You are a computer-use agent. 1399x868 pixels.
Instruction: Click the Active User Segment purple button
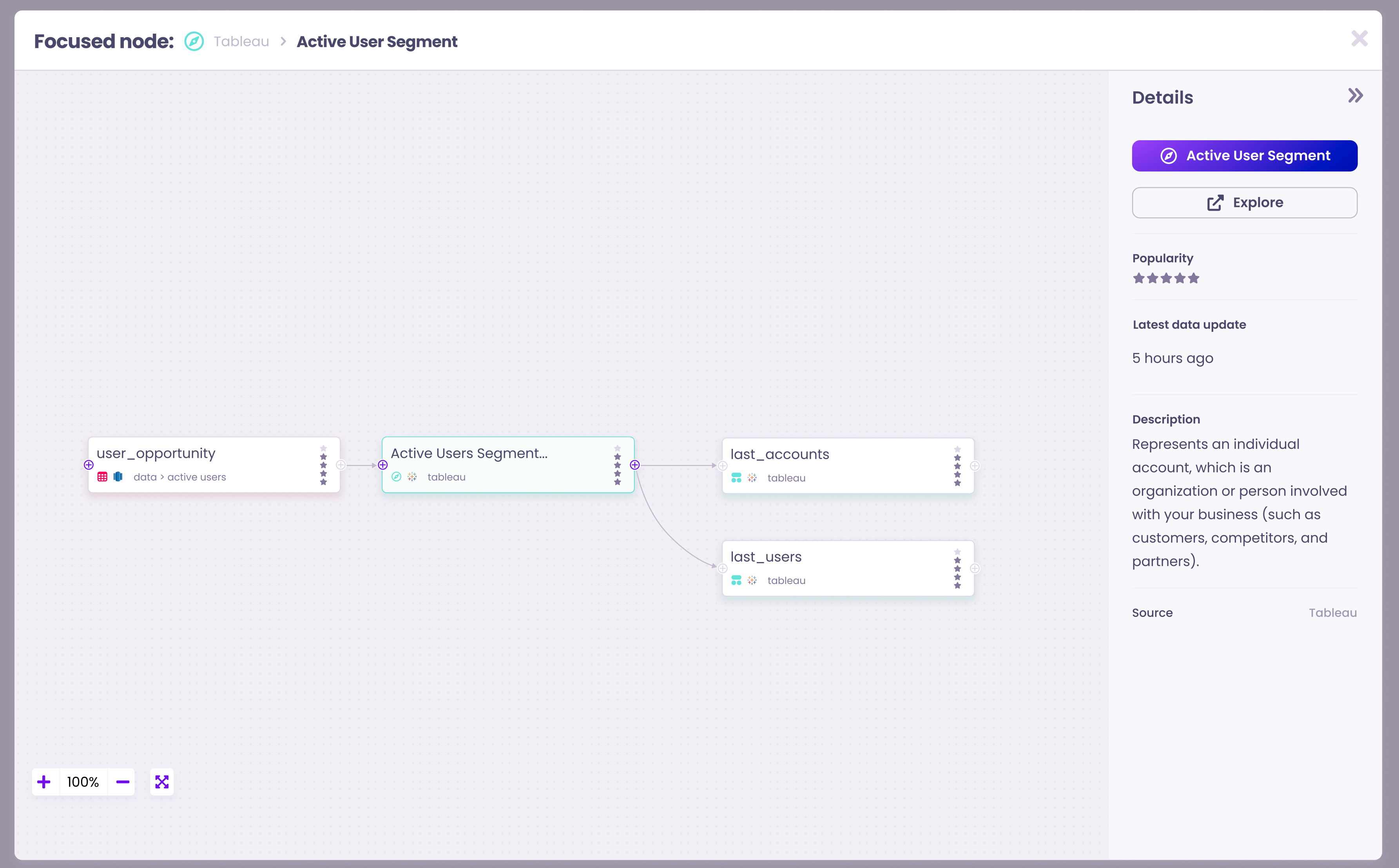pos(1245,156)
